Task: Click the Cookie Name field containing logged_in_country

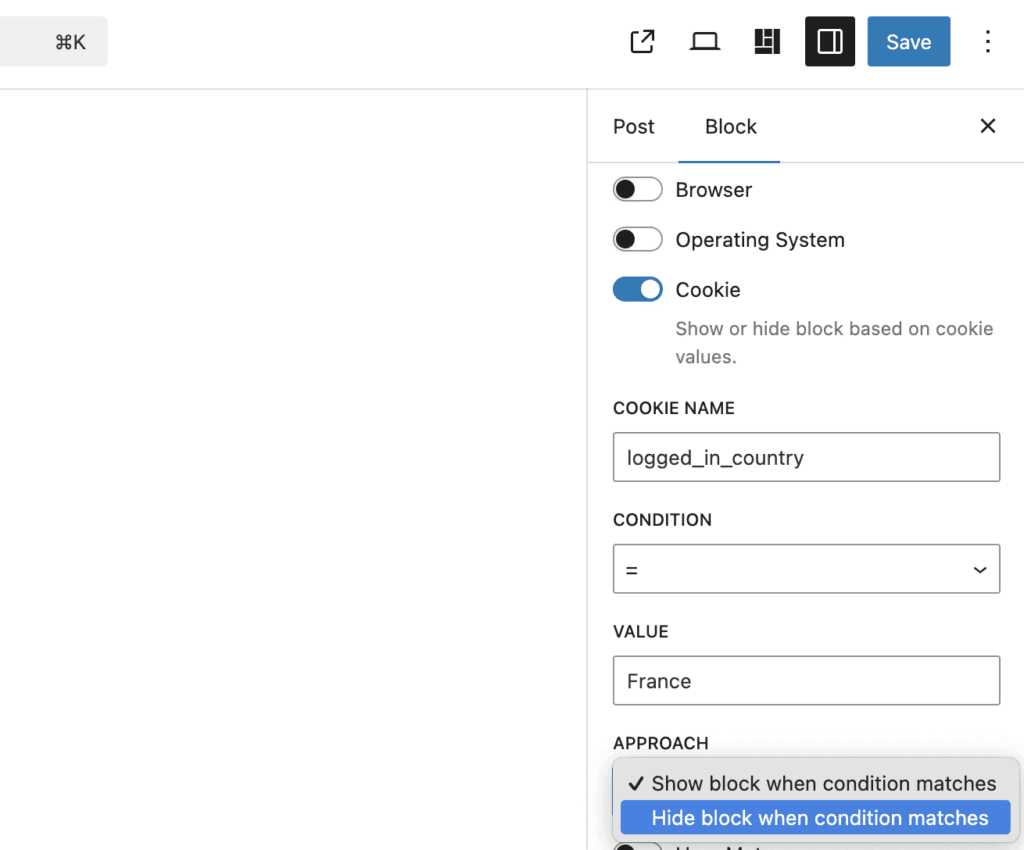Action: coord(806,457)
